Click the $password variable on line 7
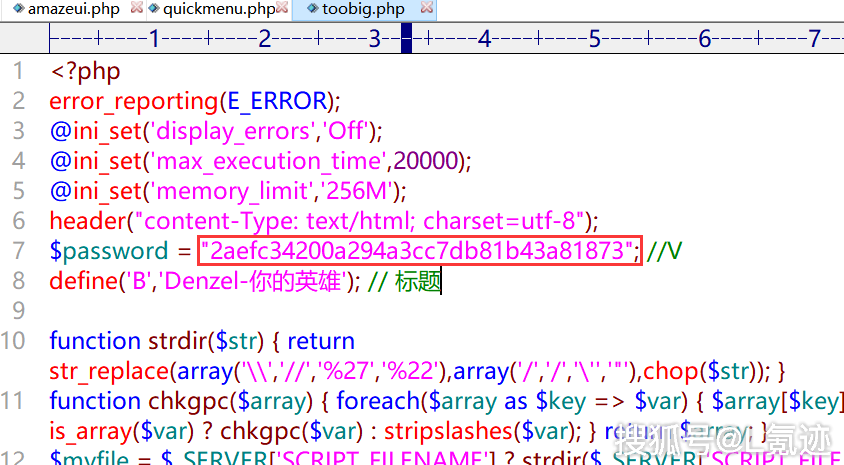Screen dimensions: 844x465 [x=108, y=251]
